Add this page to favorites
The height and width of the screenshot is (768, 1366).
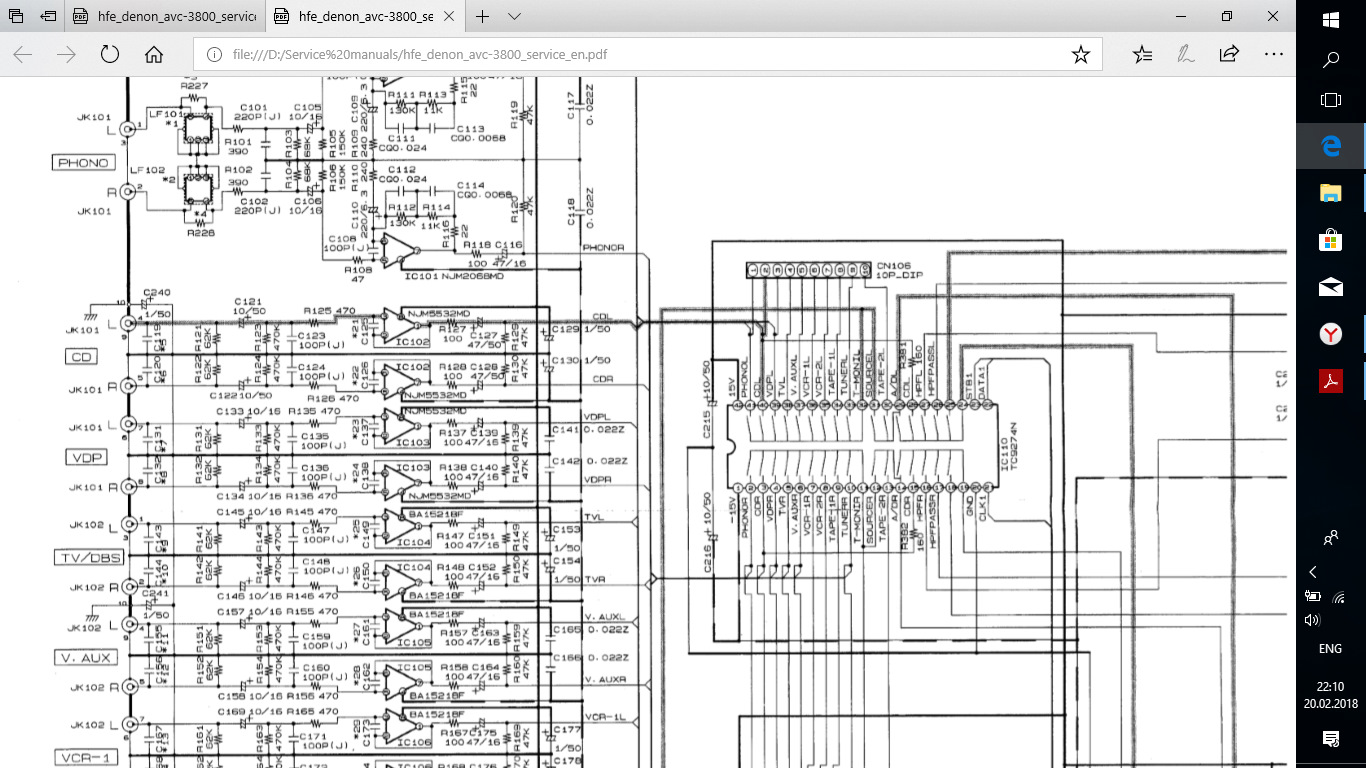(1080, 55)
